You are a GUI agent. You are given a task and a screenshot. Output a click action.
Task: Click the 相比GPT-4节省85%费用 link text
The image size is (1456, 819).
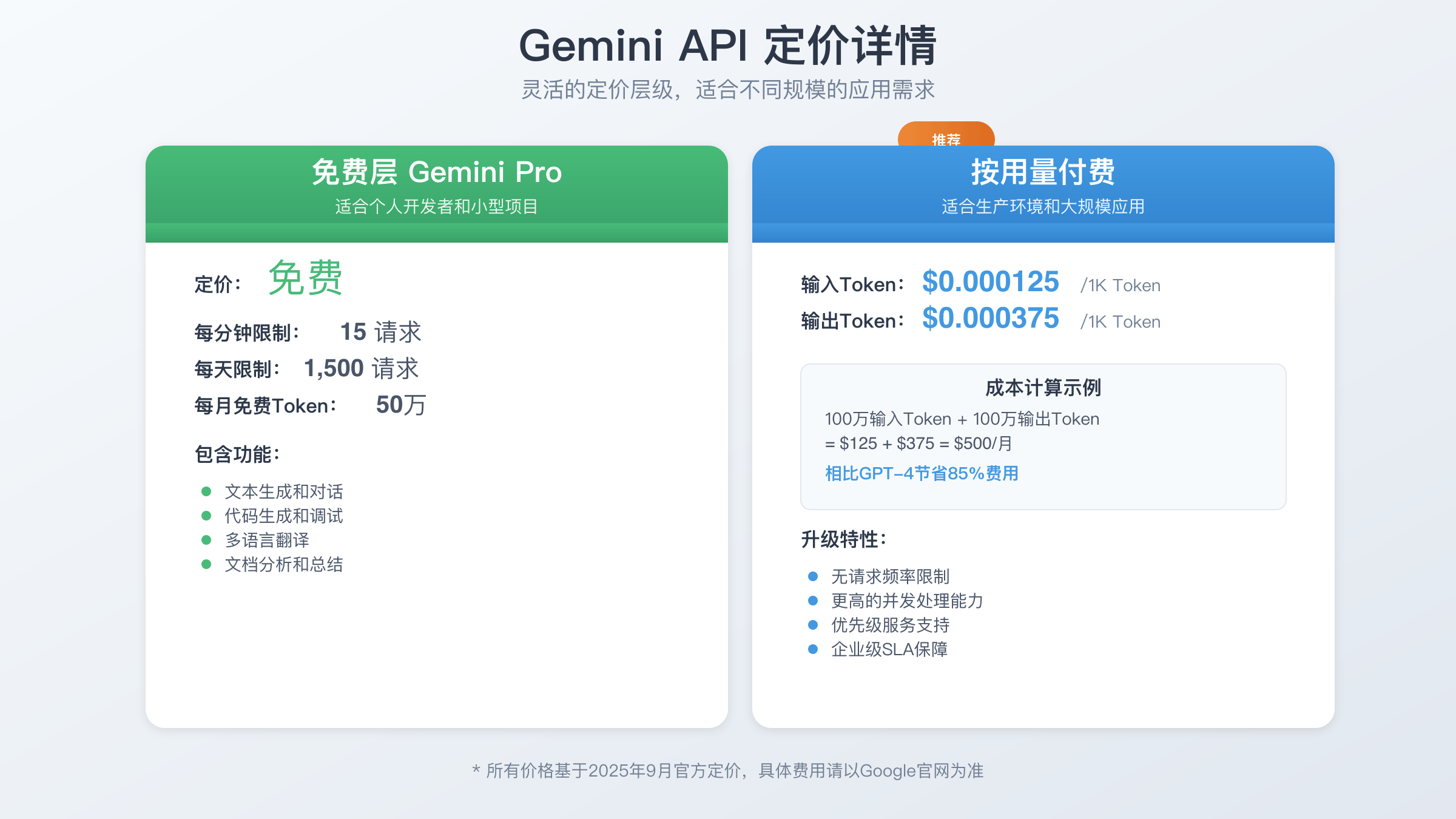click(922, 473)
